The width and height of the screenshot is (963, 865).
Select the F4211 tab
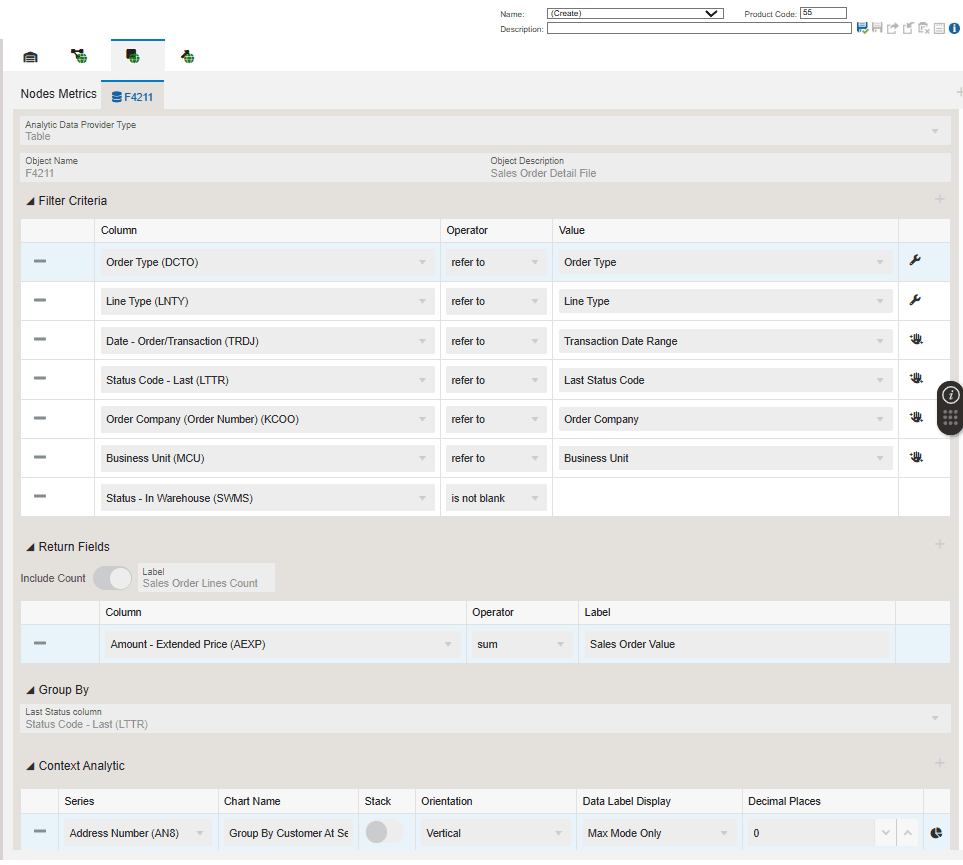pyautogui.click(x=132, y=97)
